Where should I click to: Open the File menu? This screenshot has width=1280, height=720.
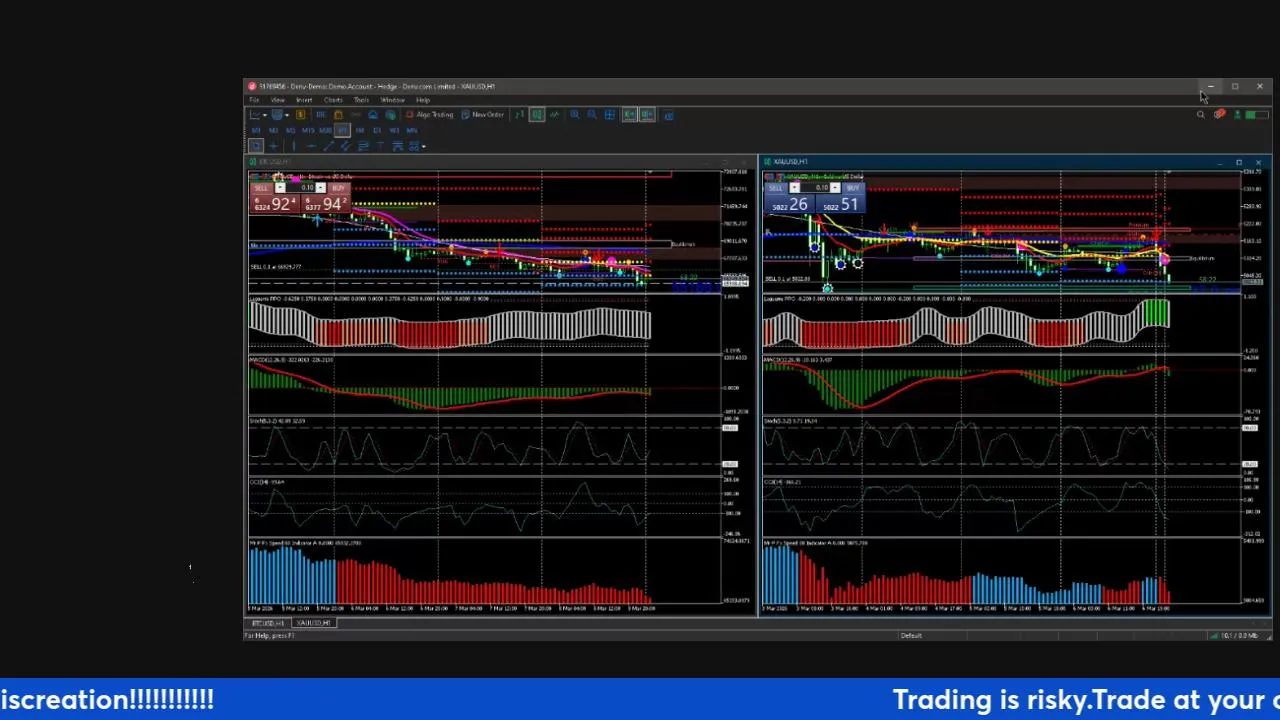tap(255, 100)
